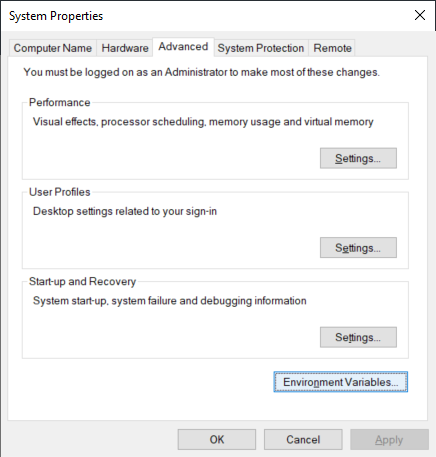This screenshot has width=436, height=457.
Task: Open User Profiles Settings button
Action: (358, 248)
